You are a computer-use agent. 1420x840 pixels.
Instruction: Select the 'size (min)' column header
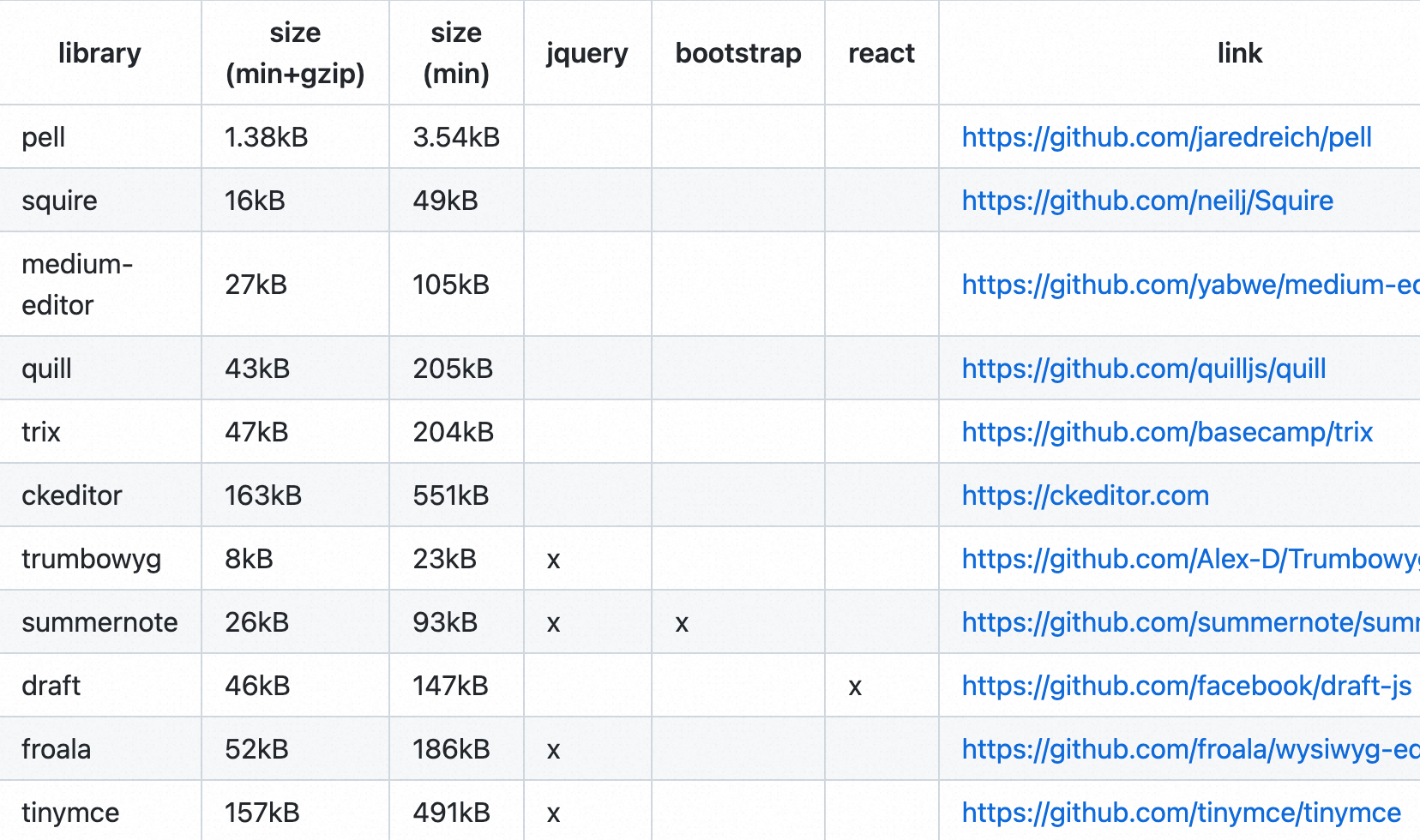point(456,53)
